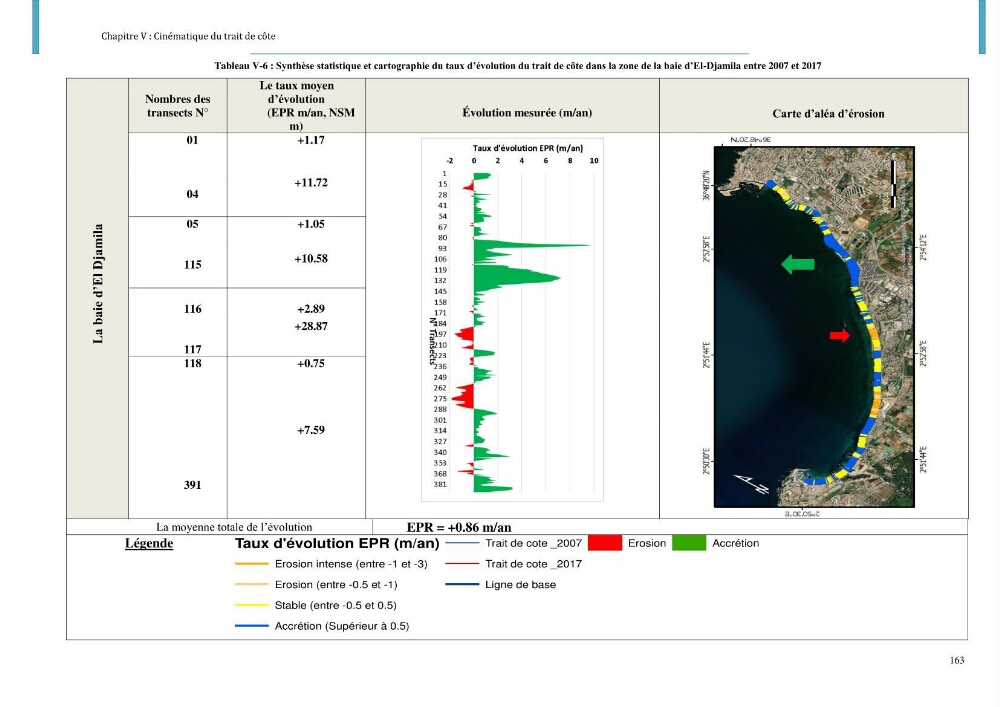Select transect number '116' cell
This screenshot has height=707, width=1000.
tap(193, 309)
